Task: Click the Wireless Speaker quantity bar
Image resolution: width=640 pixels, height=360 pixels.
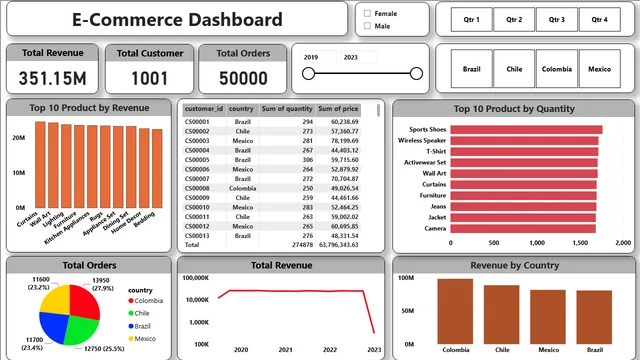Action: click(x=524, y=140)
